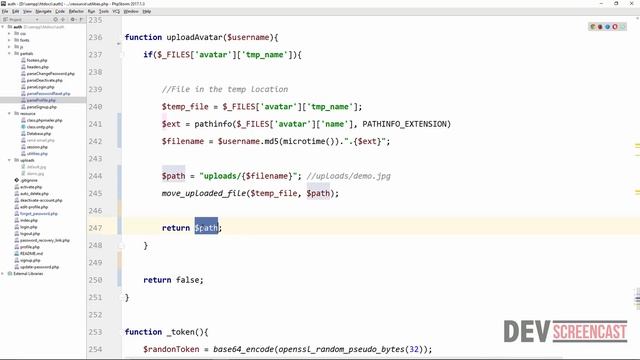Viewport: 640px width, 360px height.
Task: Open the View menu
Action: pyautogui.click(x=27, y=11)
